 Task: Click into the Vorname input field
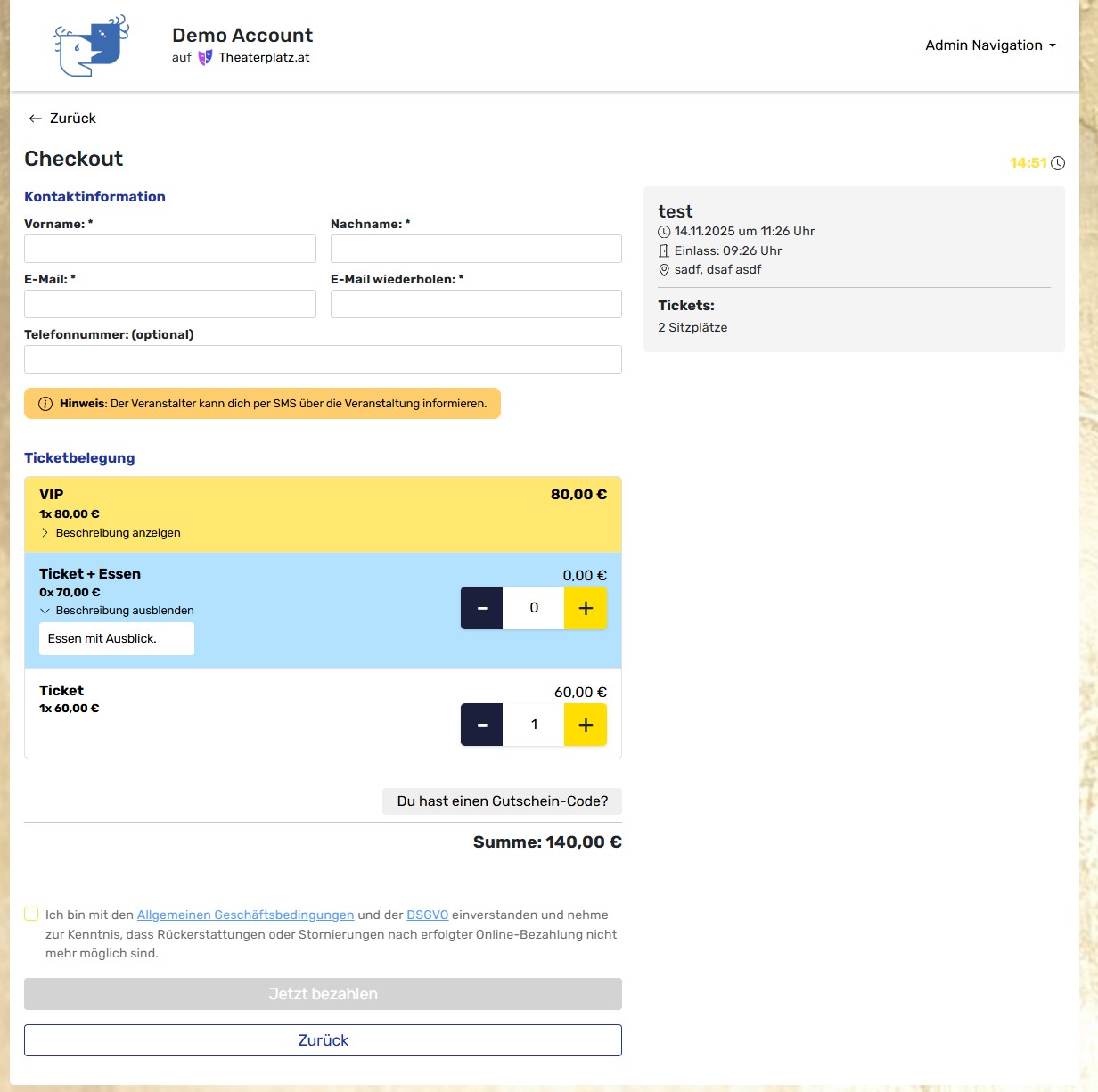coord(169,249)
